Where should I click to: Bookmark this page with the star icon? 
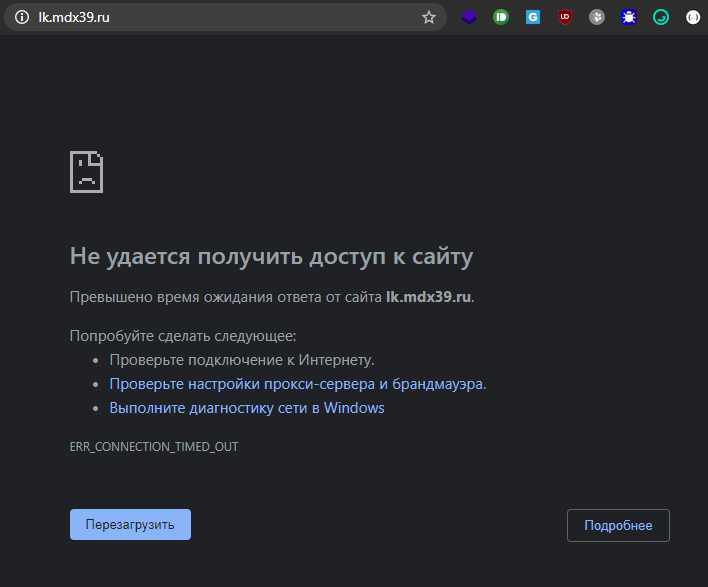pyautogui.click(x=429, y=17)
